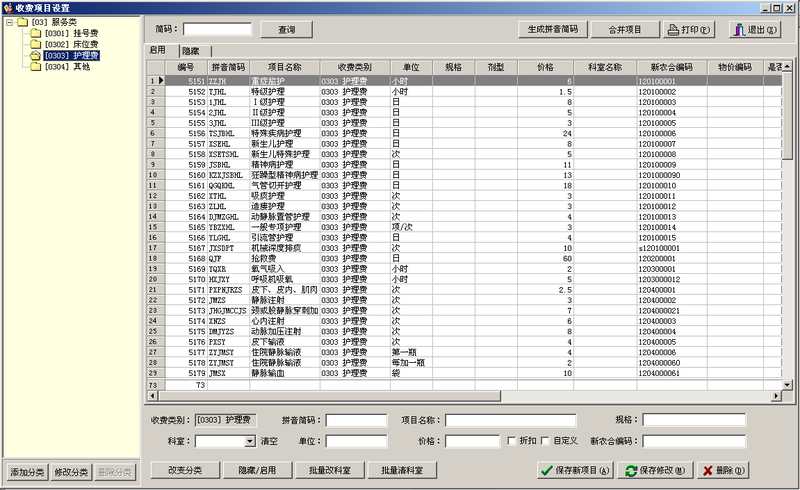Select the 心内注射 row cell
Image resolution: width=800 pixels, height=490 pixels.
pos(285,321)
